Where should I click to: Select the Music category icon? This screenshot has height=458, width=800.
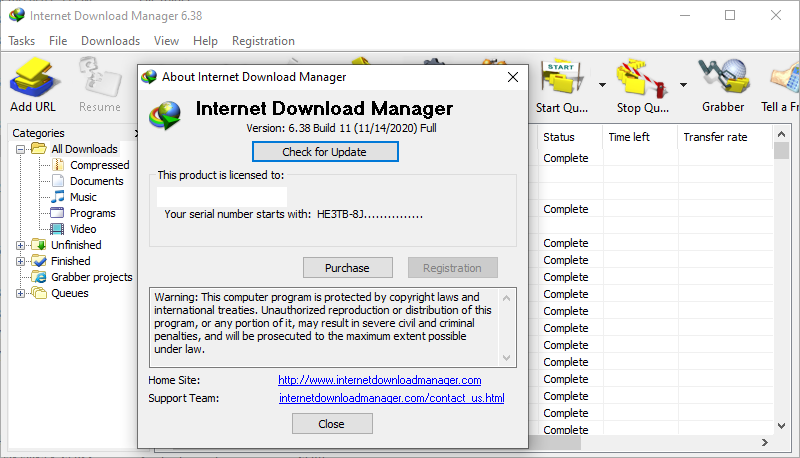point(58,197)
